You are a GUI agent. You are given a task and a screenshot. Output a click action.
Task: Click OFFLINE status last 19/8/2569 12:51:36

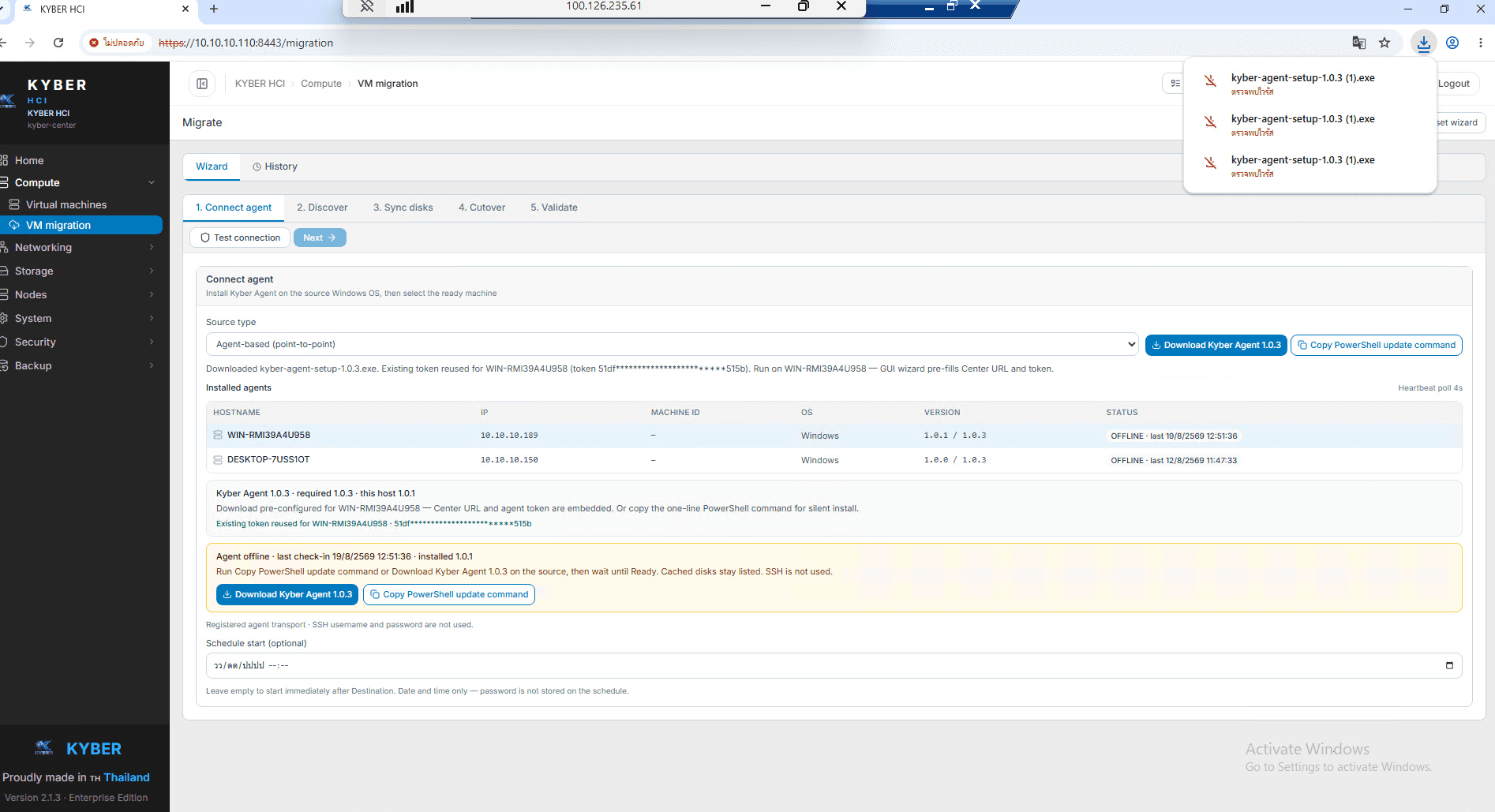pos(1174,436)
